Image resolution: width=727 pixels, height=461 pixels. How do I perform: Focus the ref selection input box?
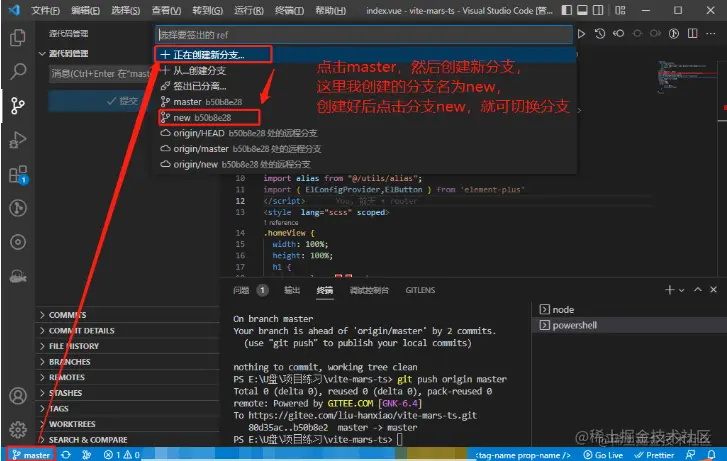click(364, 35)
